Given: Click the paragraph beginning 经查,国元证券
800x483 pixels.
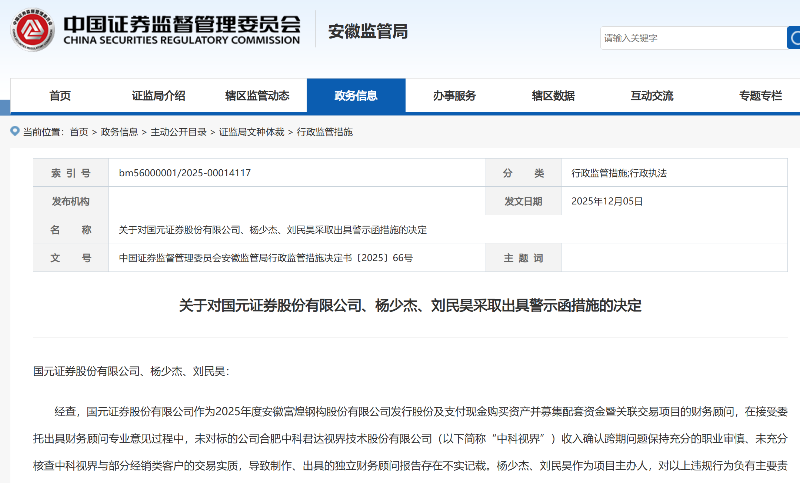Looking at the screenshot, I should pos(410,439).
